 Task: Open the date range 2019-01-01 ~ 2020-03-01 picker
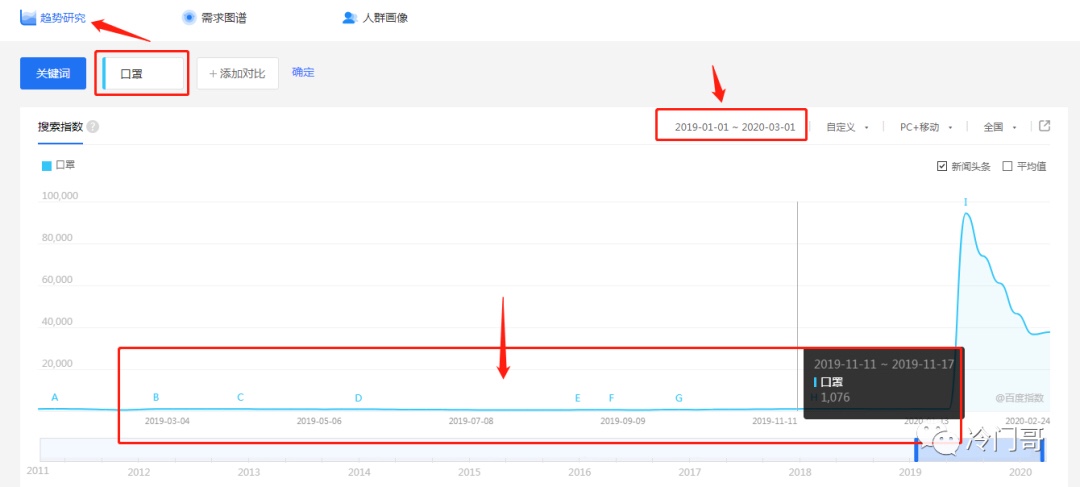[x=735, y=127]
